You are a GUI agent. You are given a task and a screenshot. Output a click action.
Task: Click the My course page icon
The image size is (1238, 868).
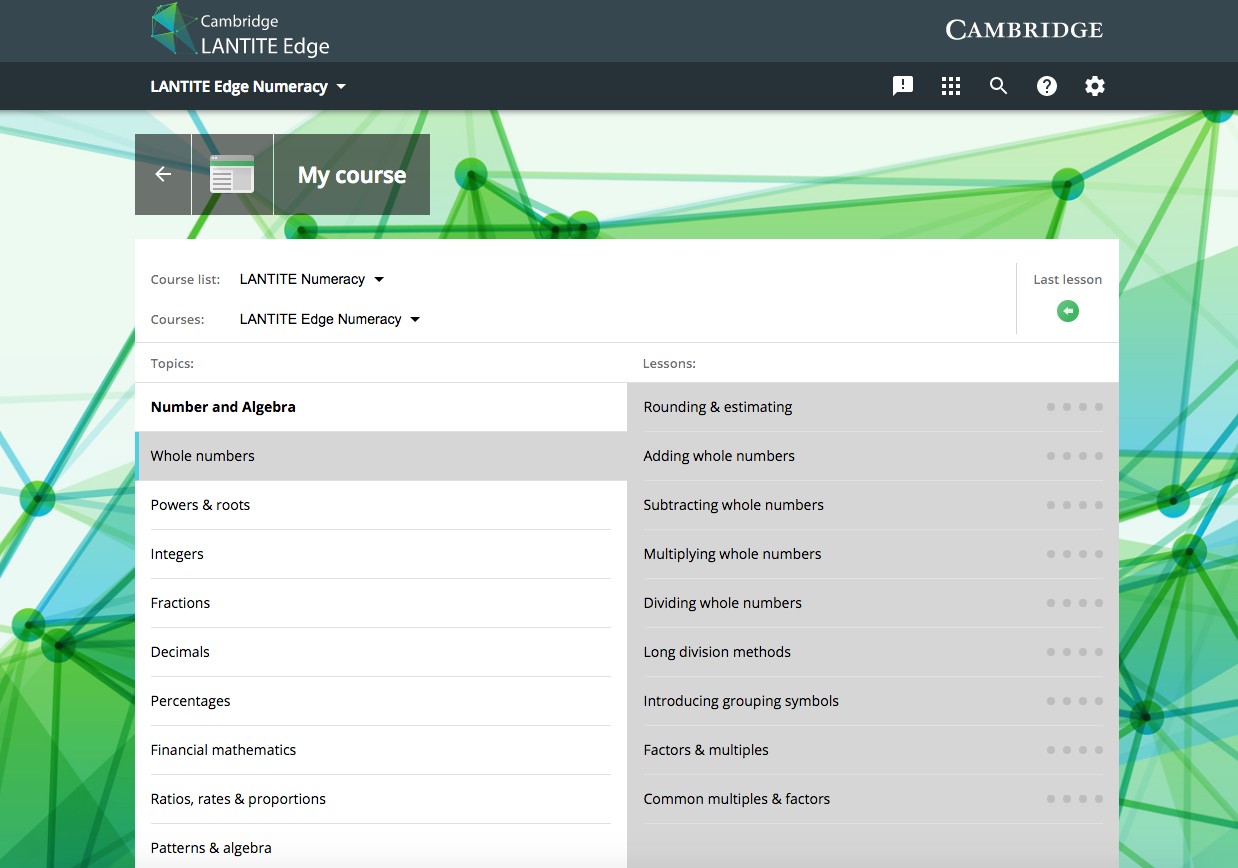click(x=232, y=174)
